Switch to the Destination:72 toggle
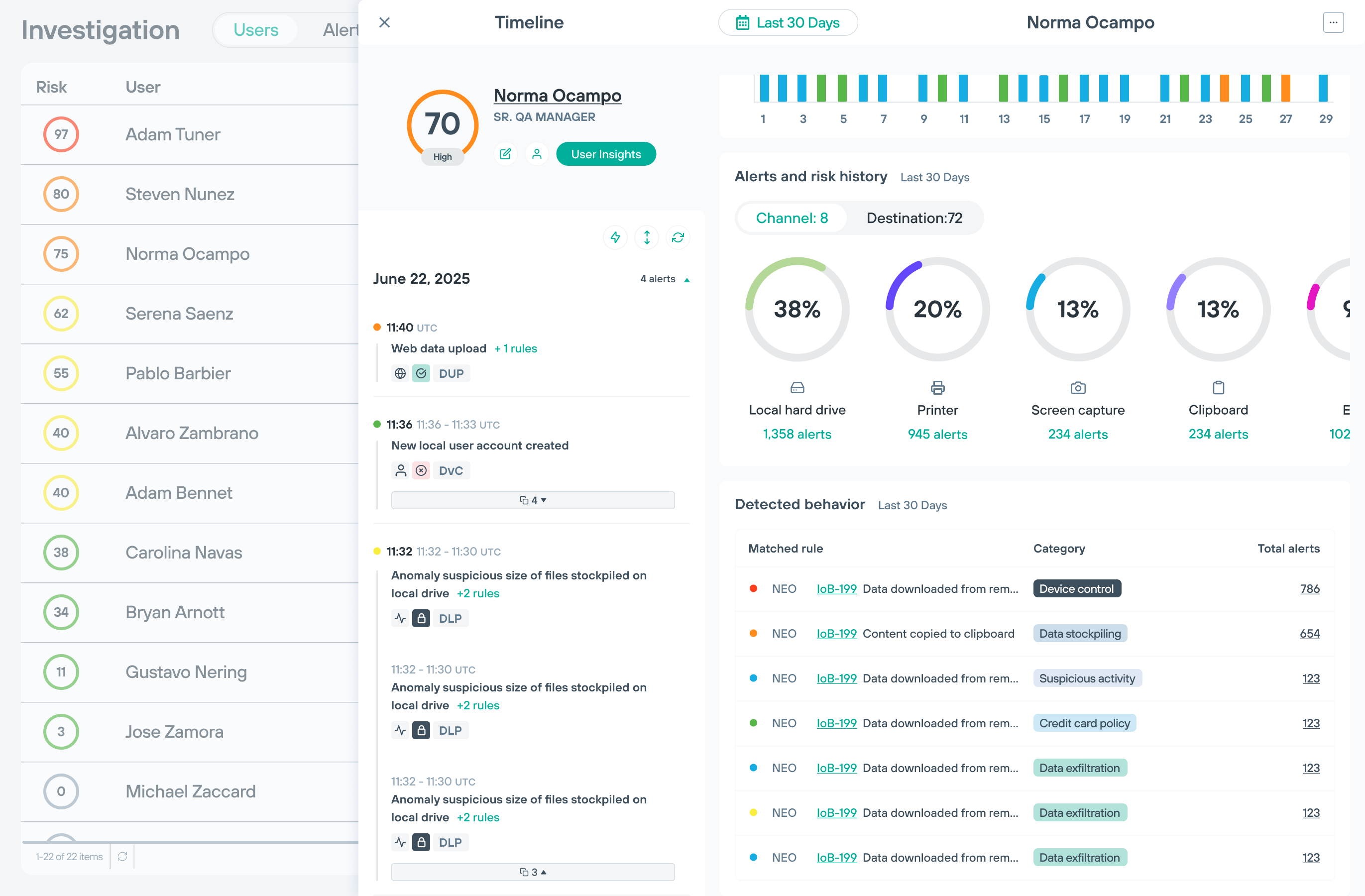This screenshot has height=896, width=1365. [914, 218]
